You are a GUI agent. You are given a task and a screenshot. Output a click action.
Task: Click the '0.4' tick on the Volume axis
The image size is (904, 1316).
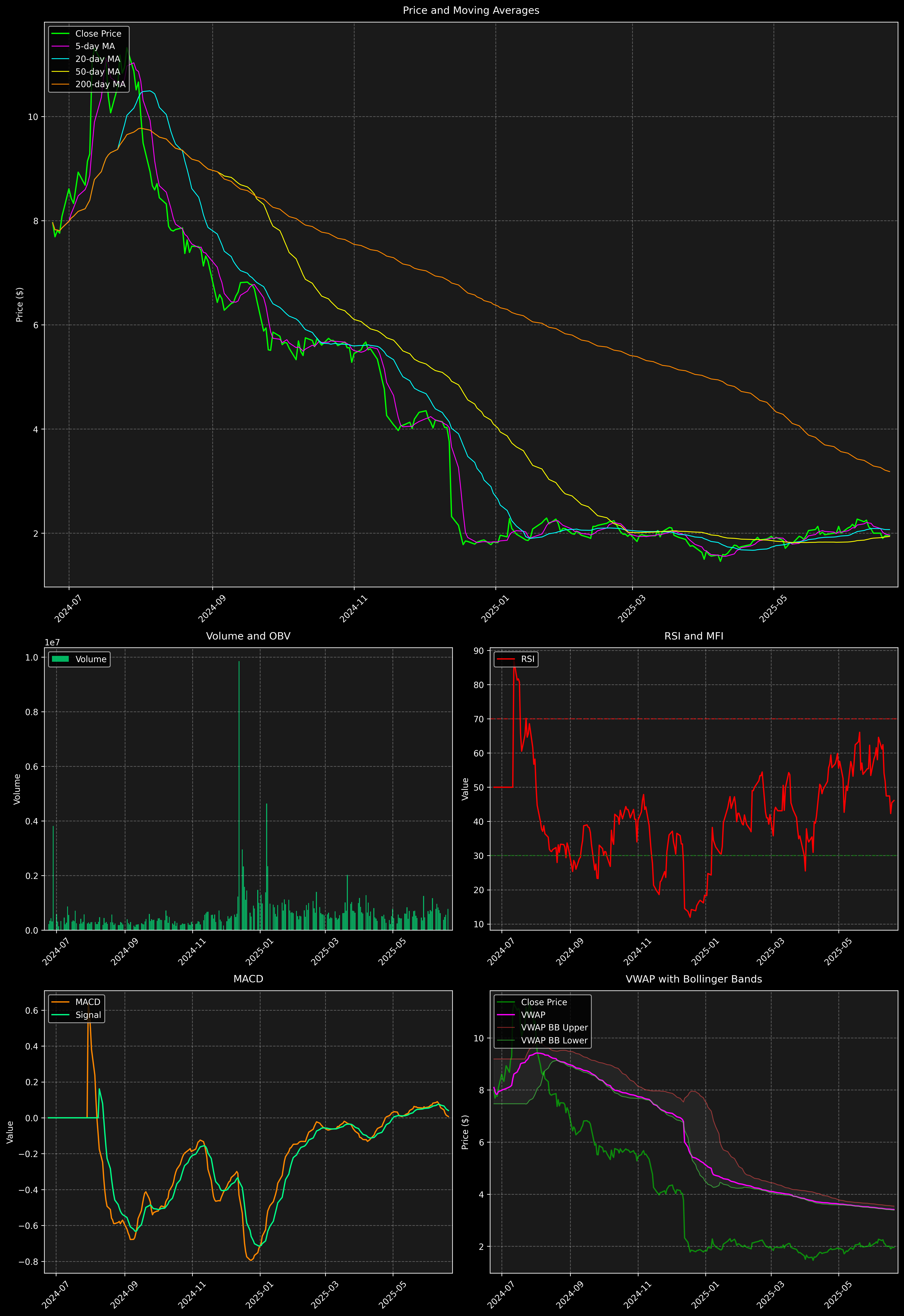point(32,821)
